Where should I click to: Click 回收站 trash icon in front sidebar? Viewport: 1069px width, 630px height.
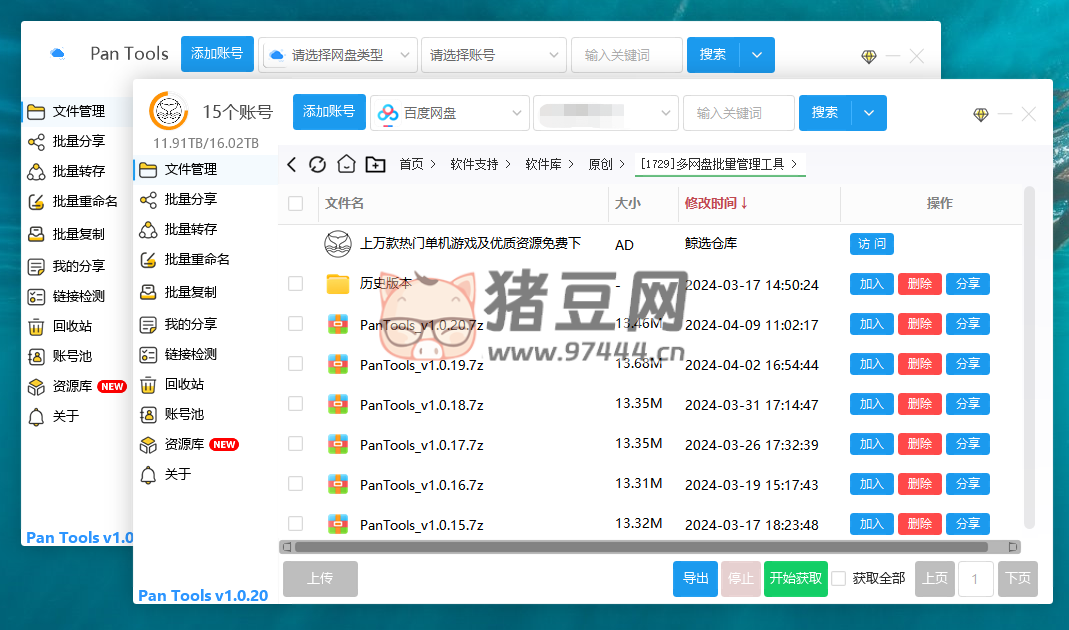pyautogui.click(x=148, y=385)
